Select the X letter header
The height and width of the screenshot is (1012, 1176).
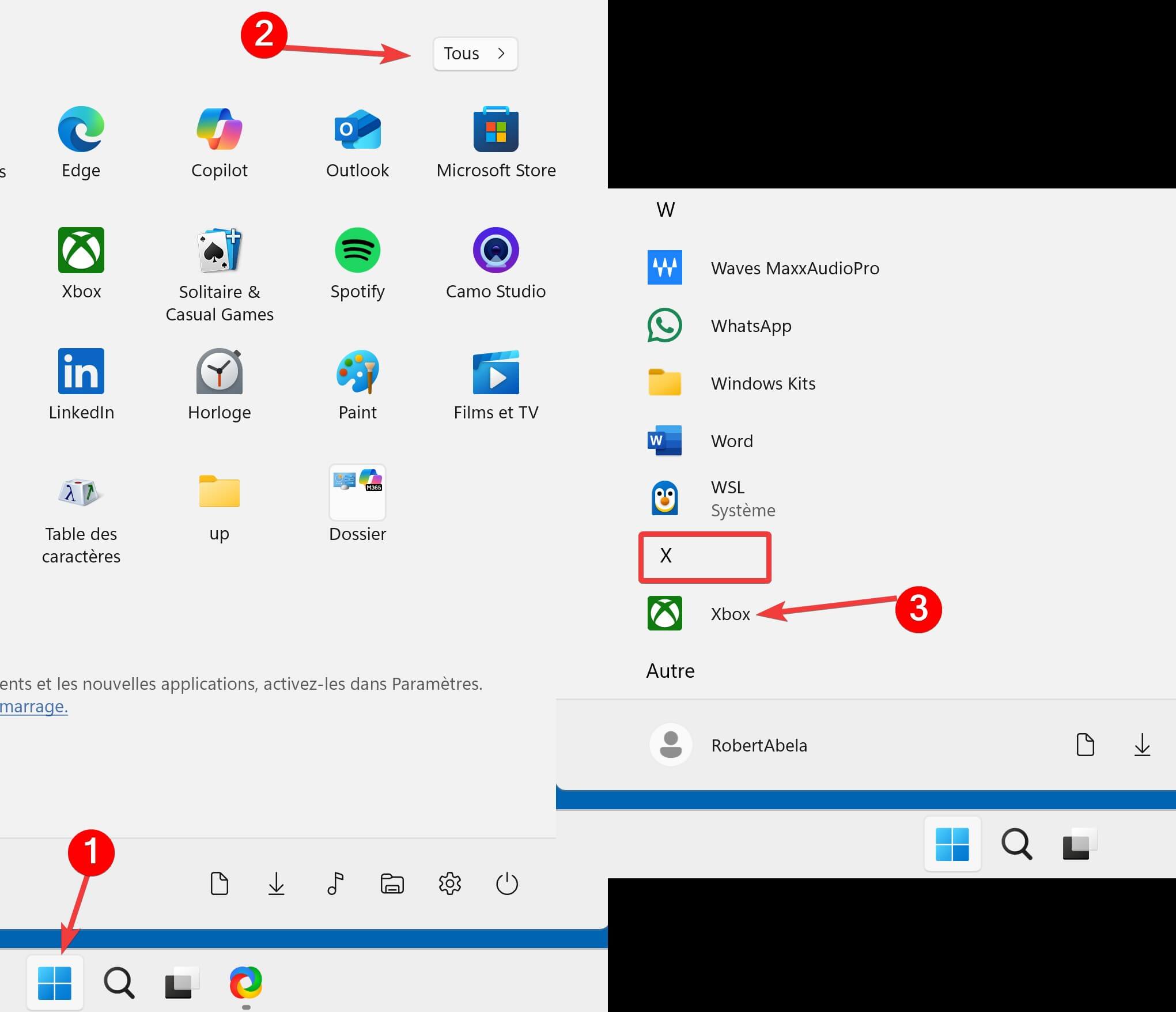pos(666,556)
